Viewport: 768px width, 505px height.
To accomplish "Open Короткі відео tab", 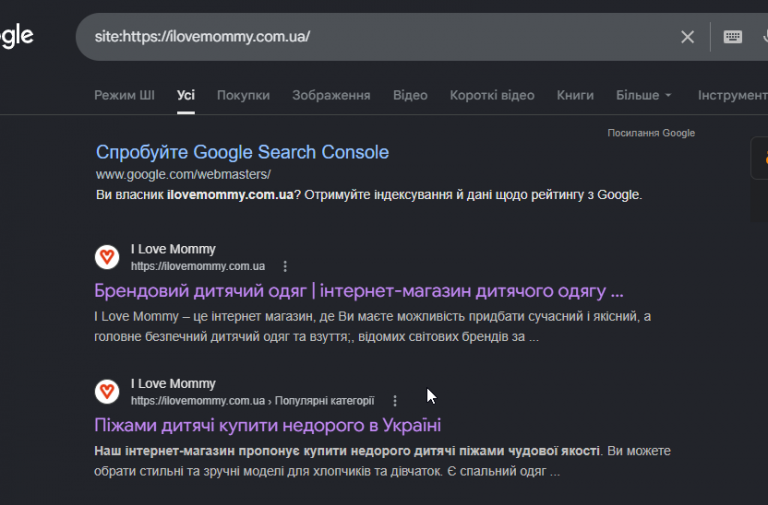I will tap(492, 95).
